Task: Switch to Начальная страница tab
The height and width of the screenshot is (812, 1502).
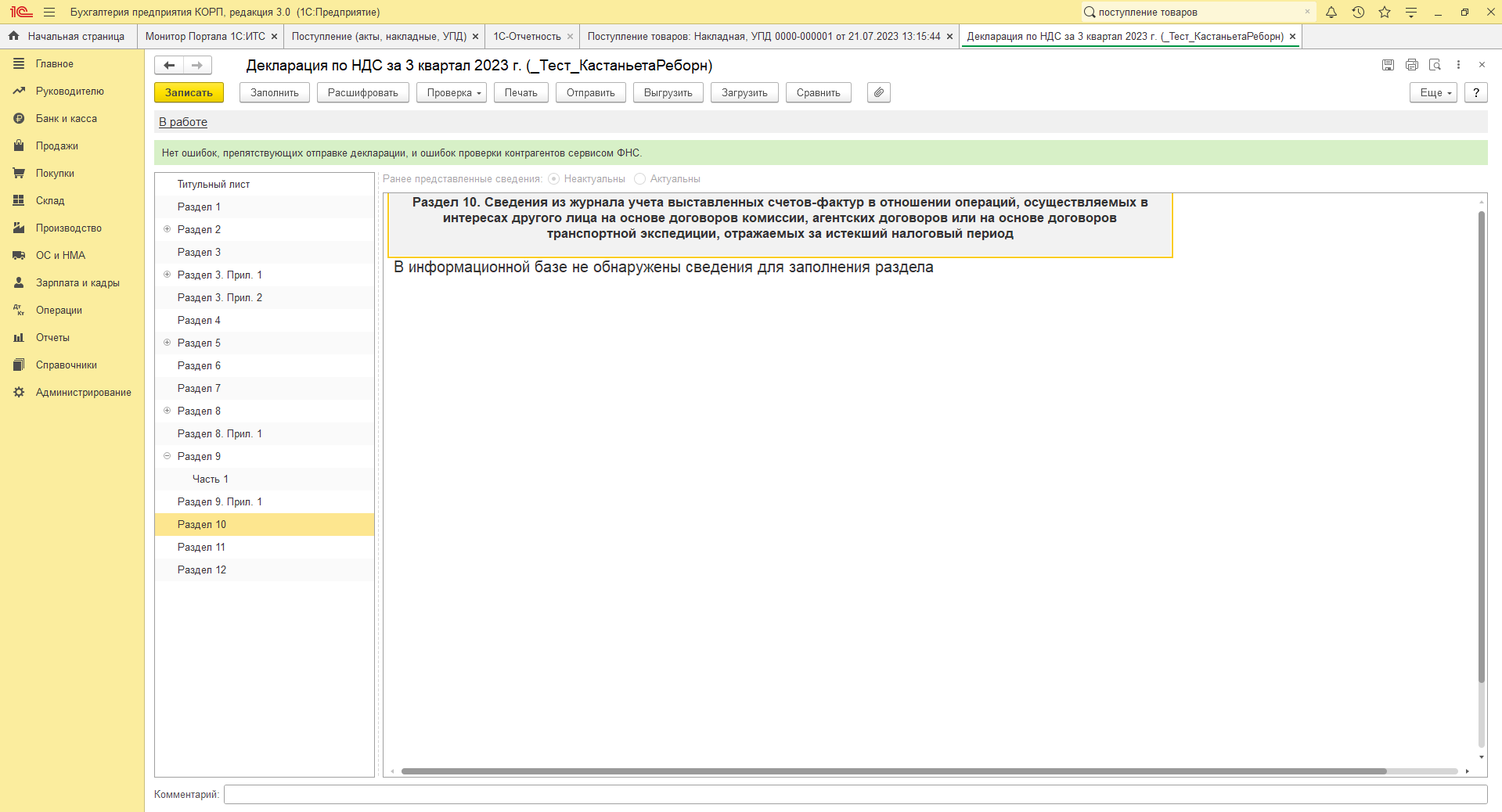Action: tap(68, 37)
